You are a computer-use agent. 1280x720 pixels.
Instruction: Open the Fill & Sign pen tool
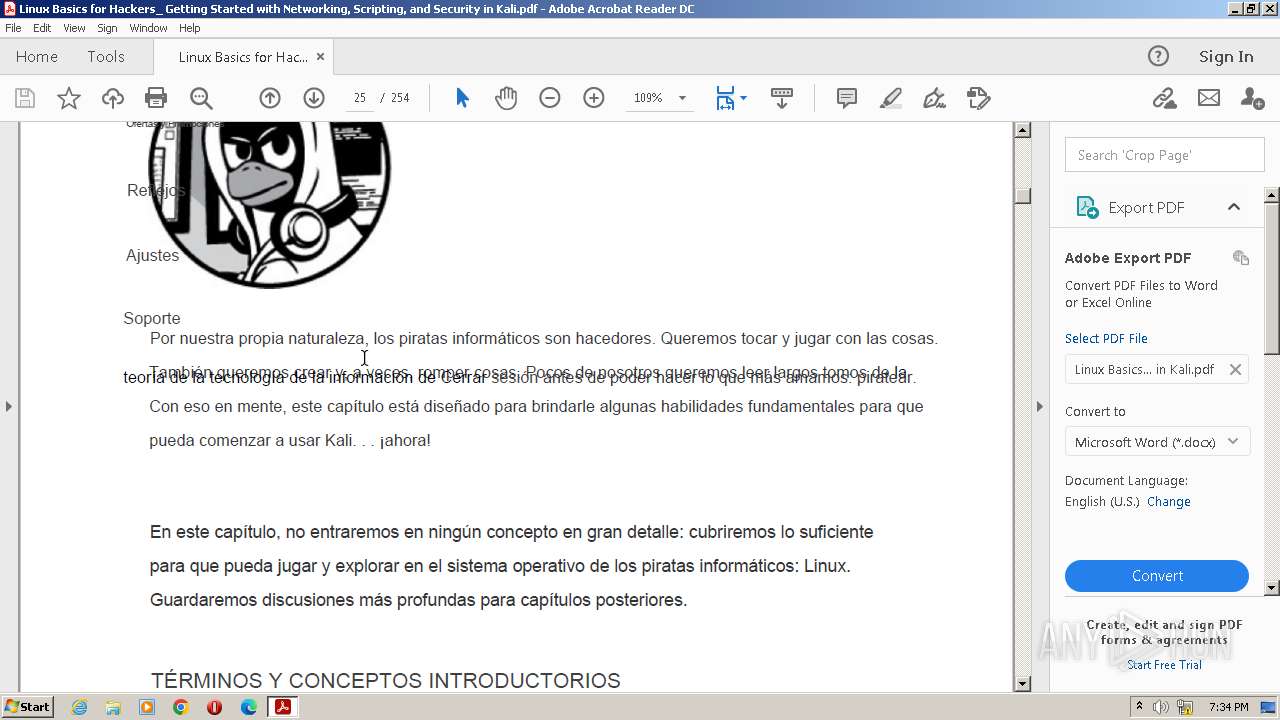[x=935, y=98]
